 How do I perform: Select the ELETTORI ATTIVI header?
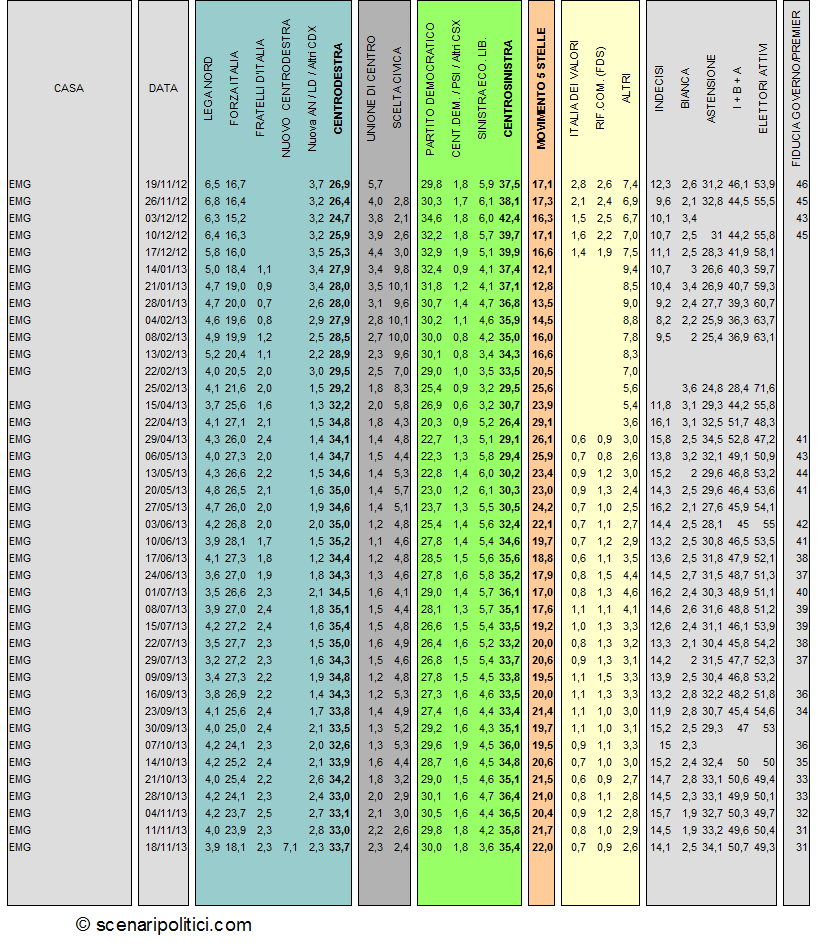(763, 88)
